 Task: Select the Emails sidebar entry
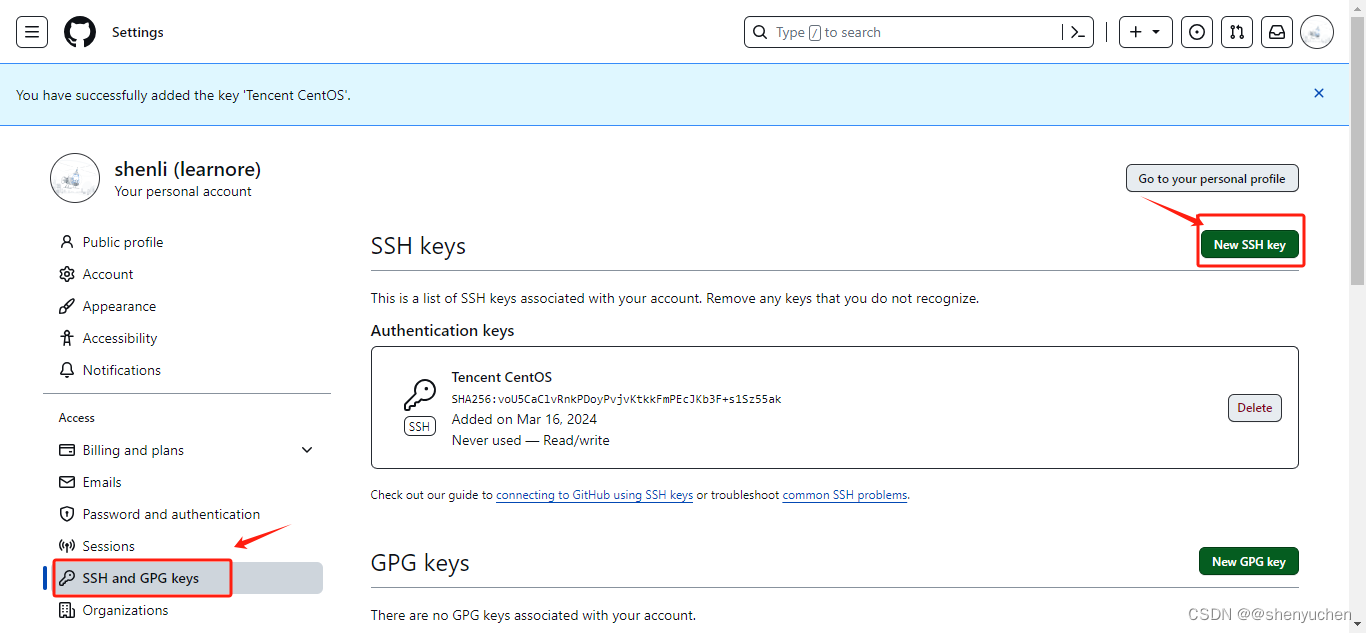pos(101,481)
